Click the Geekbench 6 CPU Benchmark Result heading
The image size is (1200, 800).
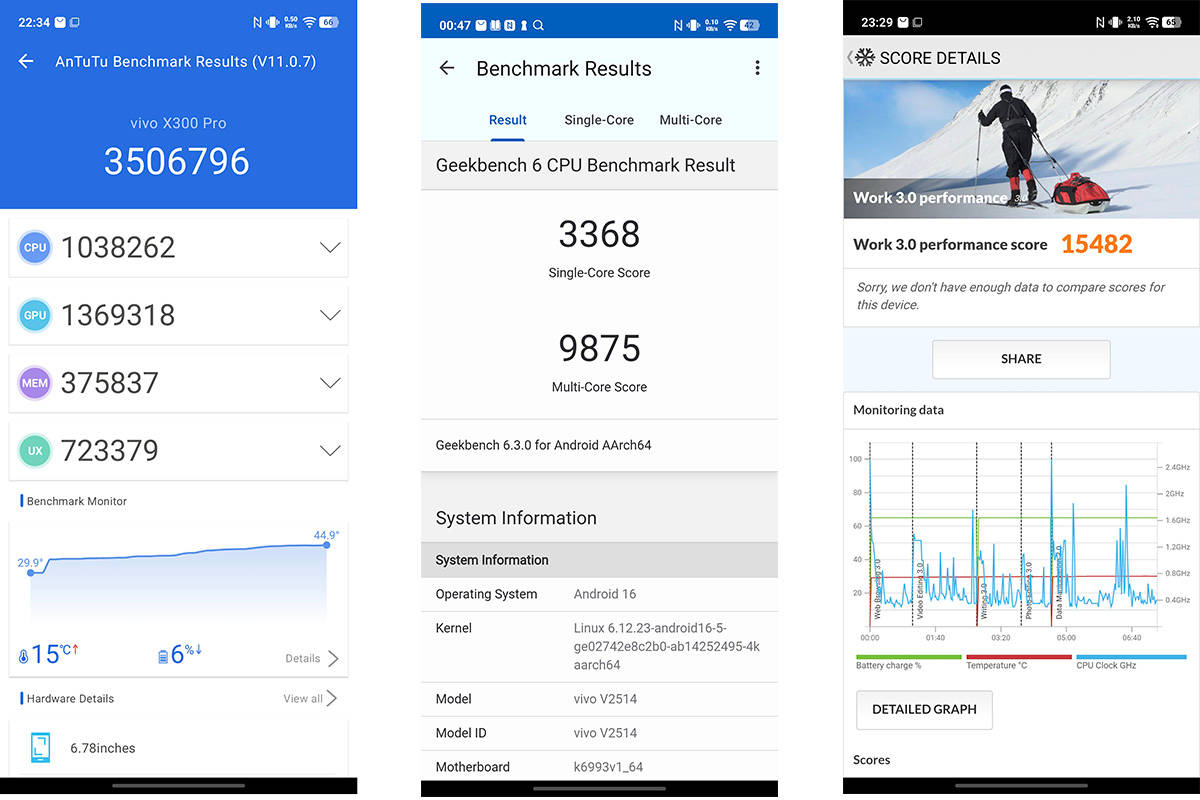pyautogui.click(x=586, y=165)
